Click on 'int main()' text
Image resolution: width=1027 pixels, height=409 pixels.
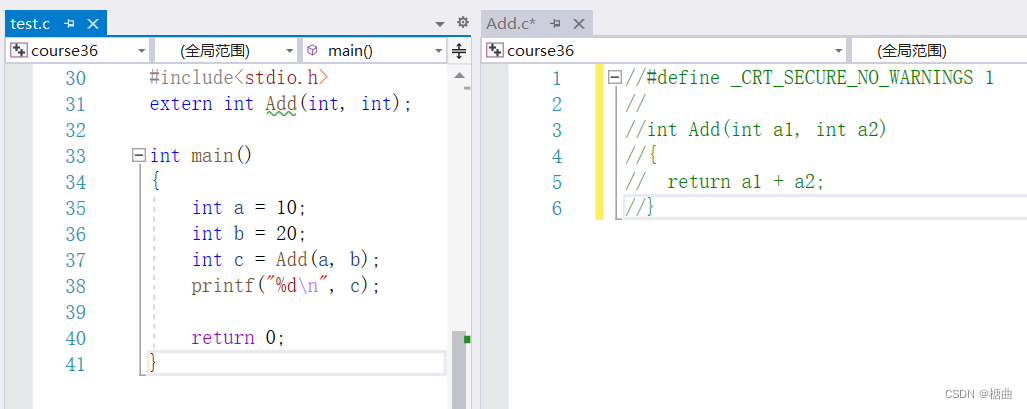(201, 156)
